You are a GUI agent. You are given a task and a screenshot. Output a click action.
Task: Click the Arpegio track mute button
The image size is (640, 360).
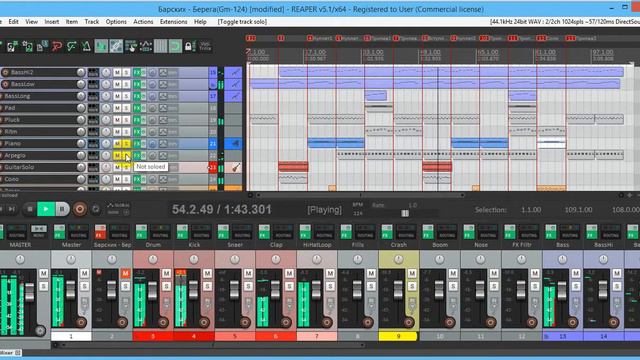coord(117,155)
